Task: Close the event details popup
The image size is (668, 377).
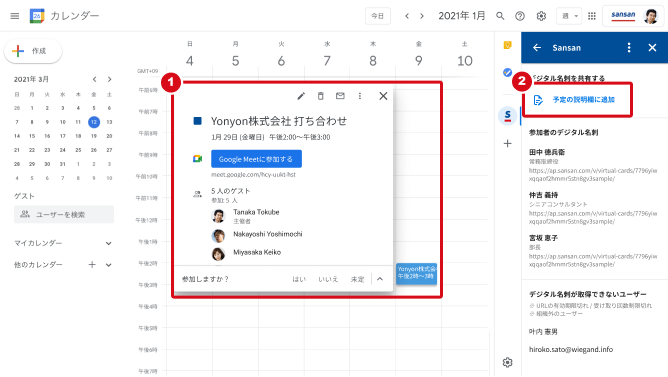Action: click(x=383, y=96)
